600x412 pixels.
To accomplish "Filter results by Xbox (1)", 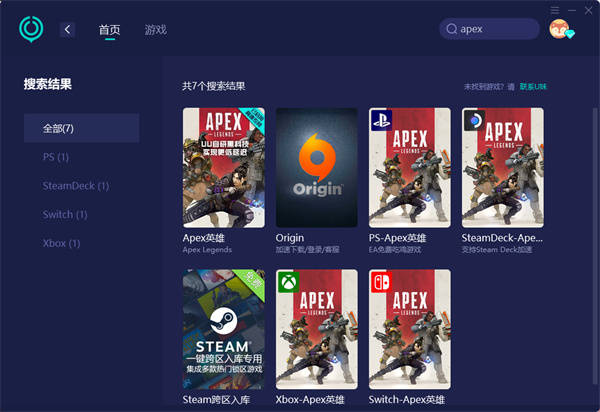I will (62, 243).
